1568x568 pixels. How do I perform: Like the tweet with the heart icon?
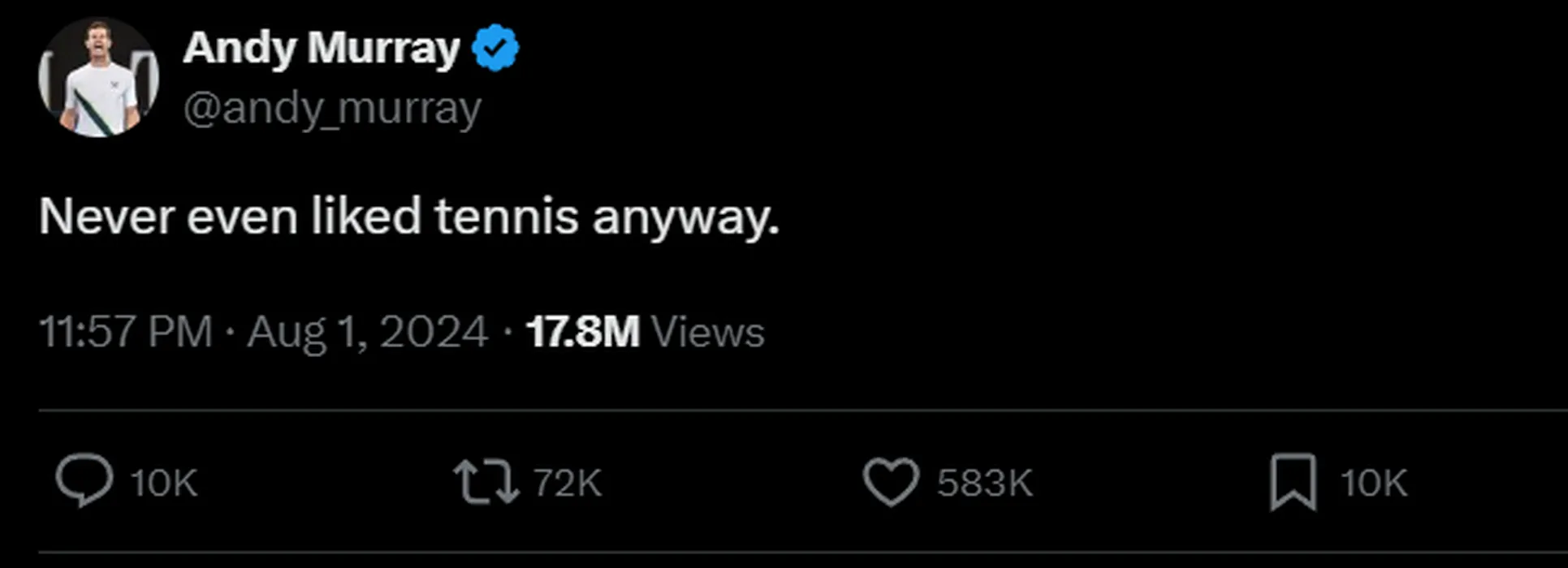tap(890, 482)
